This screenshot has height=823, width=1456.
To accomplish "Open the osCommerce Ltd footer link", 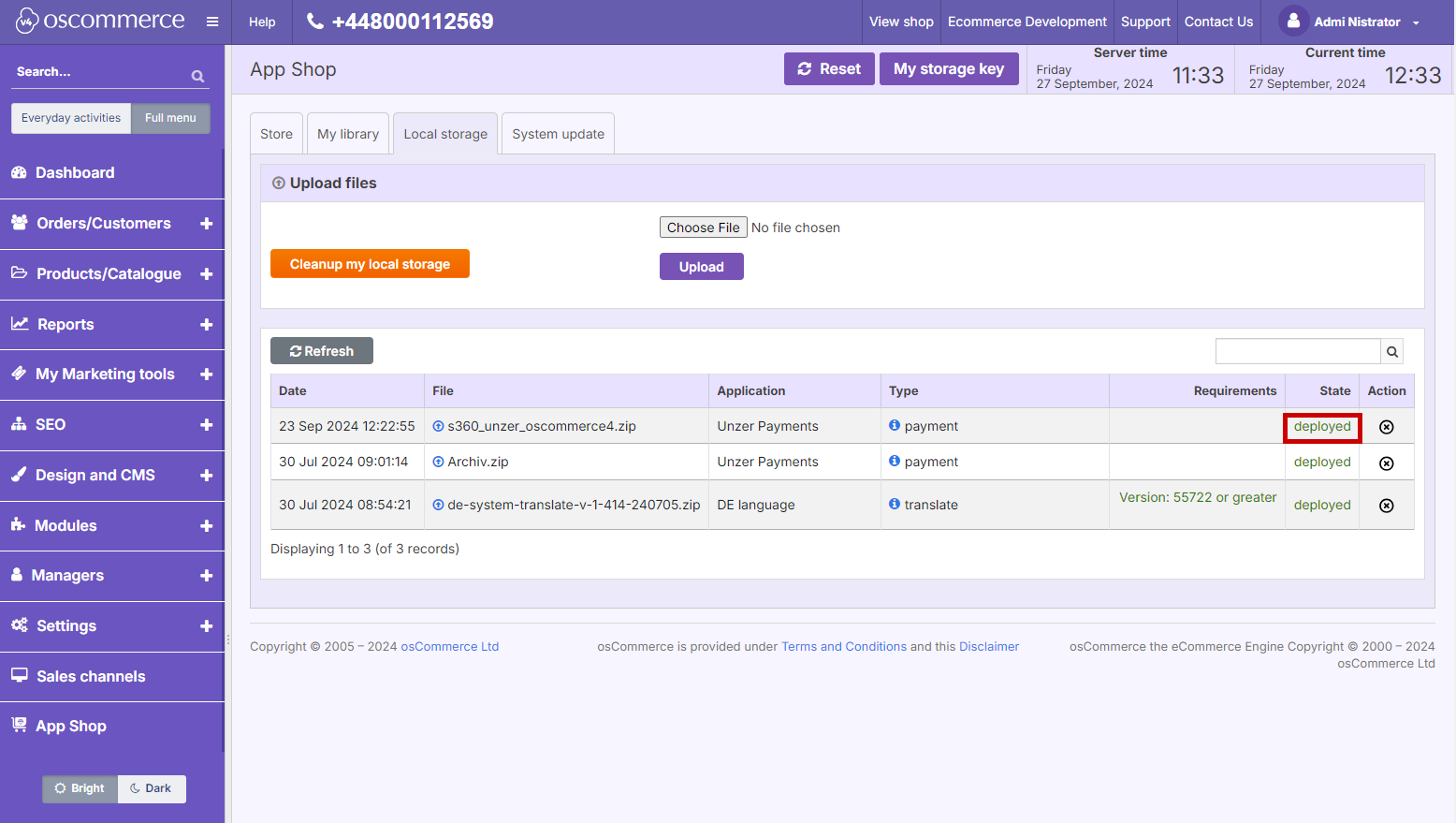I will (450, 647).
